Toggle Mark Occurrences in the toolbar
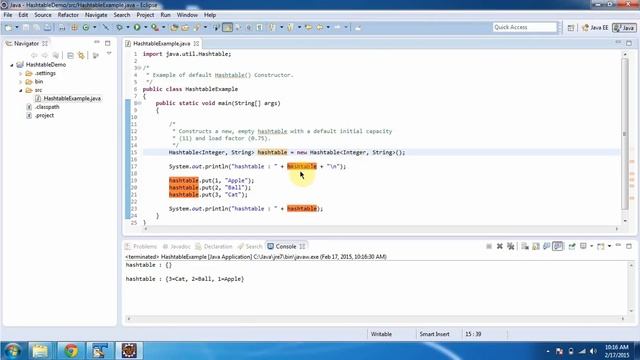 point(228,27)
